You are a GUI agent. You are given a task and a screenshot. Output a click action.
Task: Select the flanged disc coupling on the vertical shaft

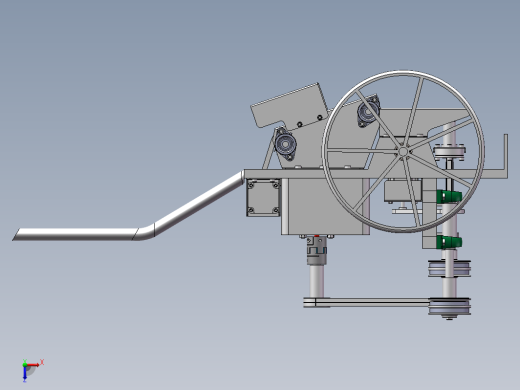tap(449, 152)
